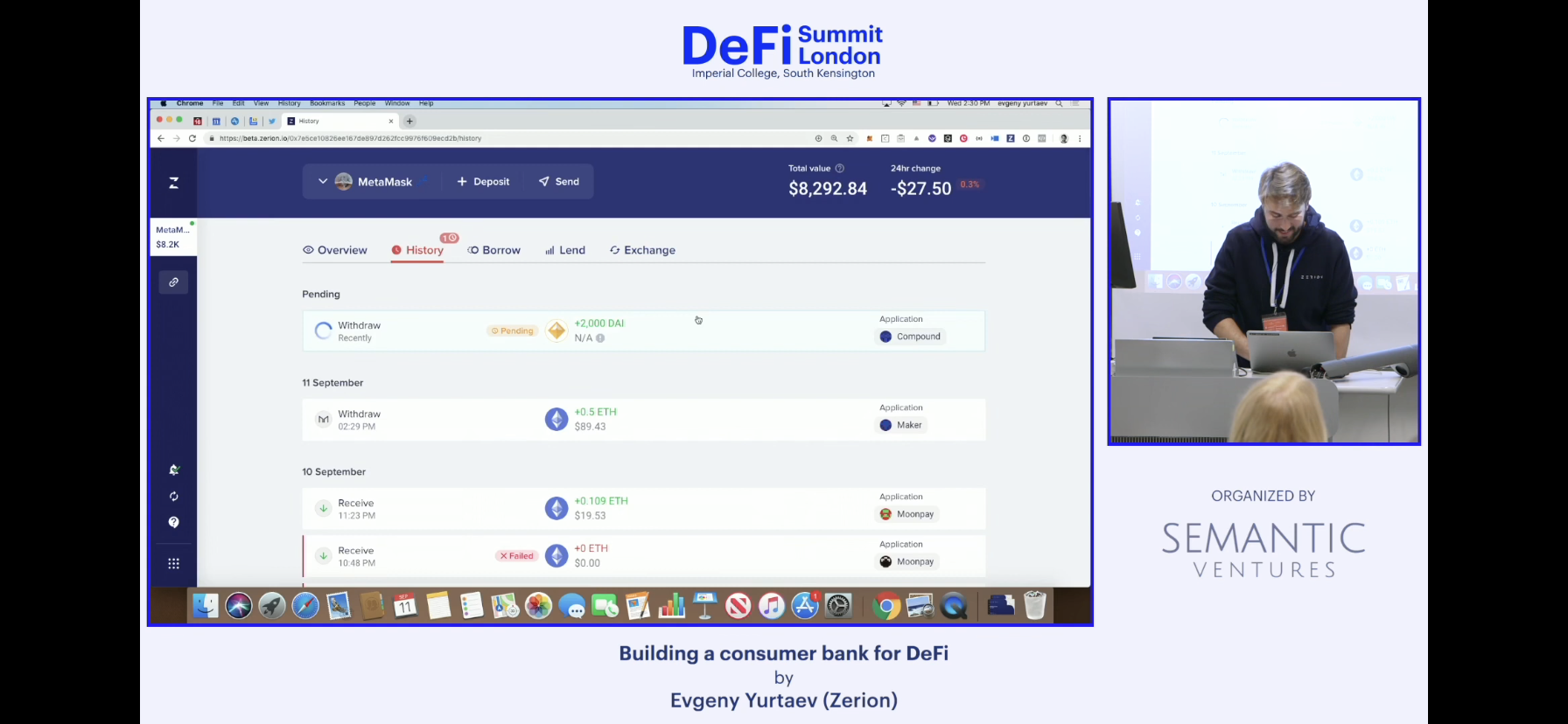
Task: Select the History tab
Action: (x=418, y=250)
